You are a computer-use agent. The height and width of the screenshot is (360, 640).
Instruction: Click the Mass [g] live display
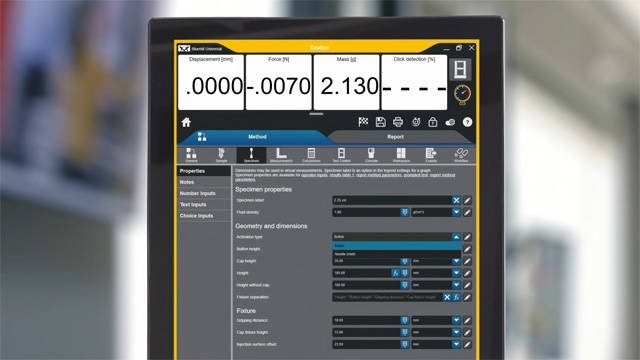347,82
